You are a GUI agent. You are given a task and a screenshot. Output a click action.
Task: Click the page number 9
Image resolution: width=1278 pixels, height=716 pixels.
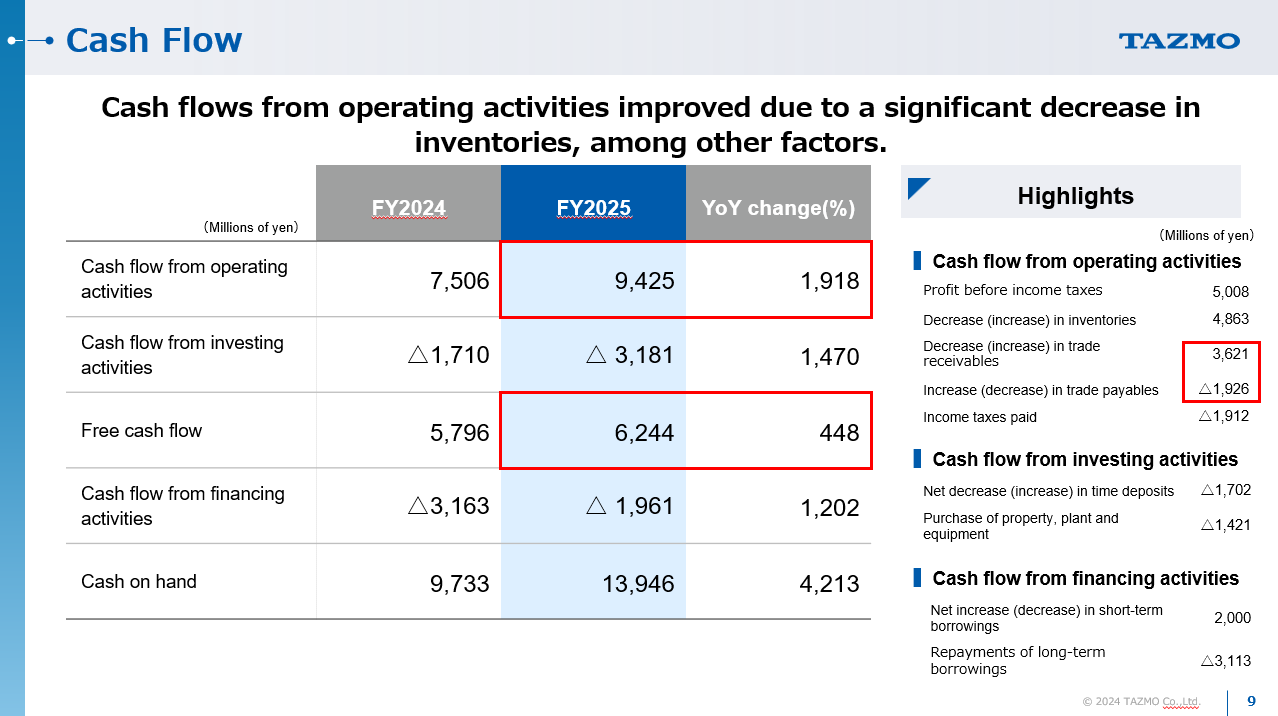1251,701
